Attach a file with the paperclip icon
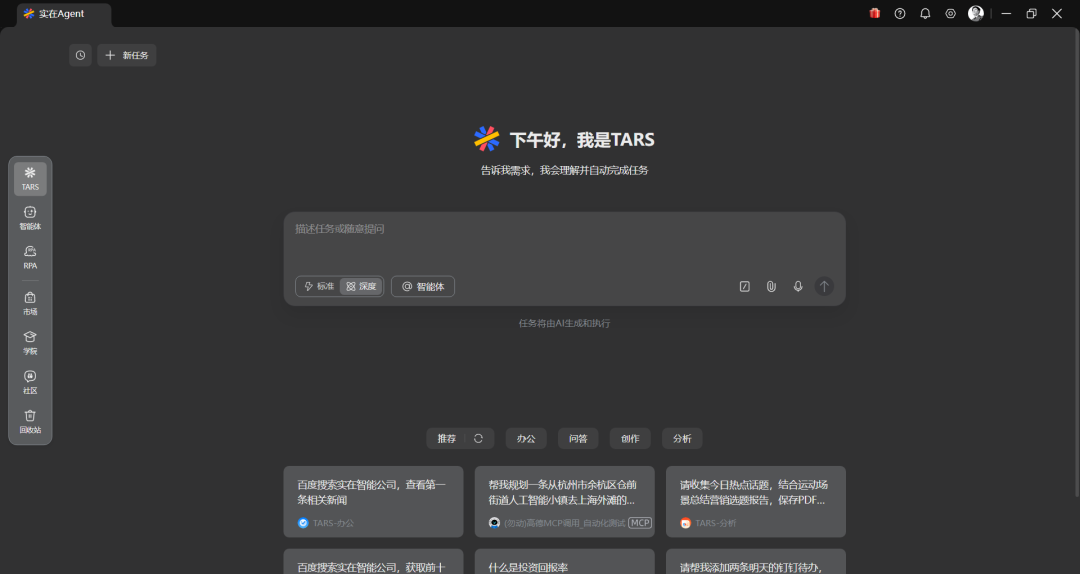Viewport: 1080px width, 574px height. (x=771, y=286)
